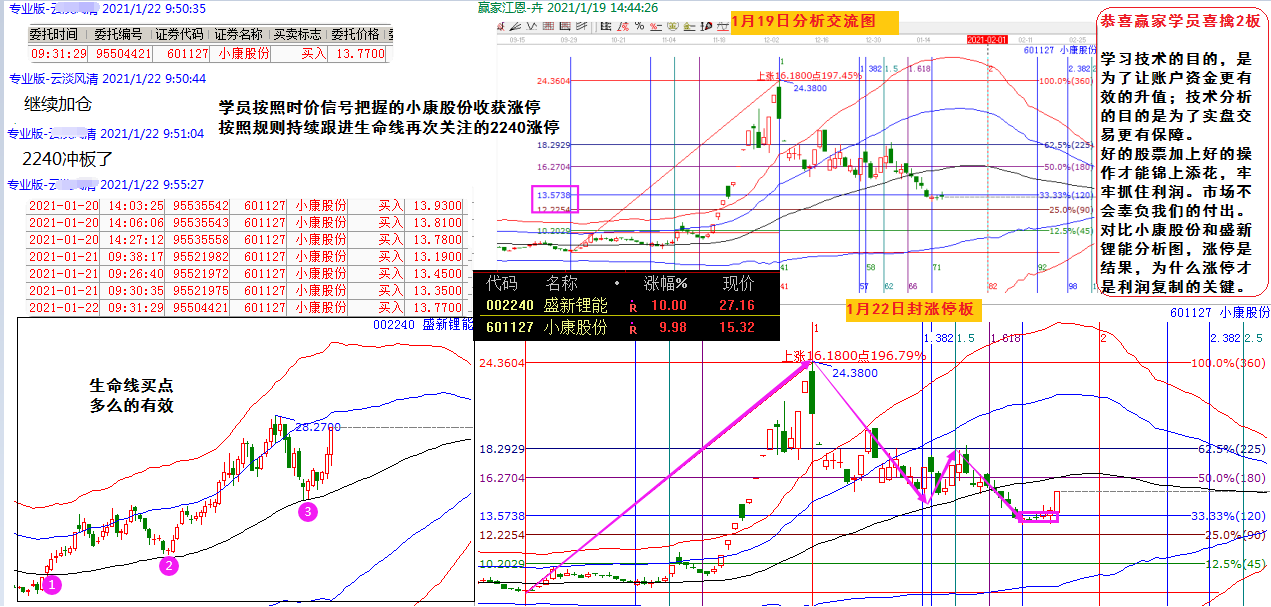Click the 委托价格 column header
The image size is (1271, 607).
(x=357, y=35)
